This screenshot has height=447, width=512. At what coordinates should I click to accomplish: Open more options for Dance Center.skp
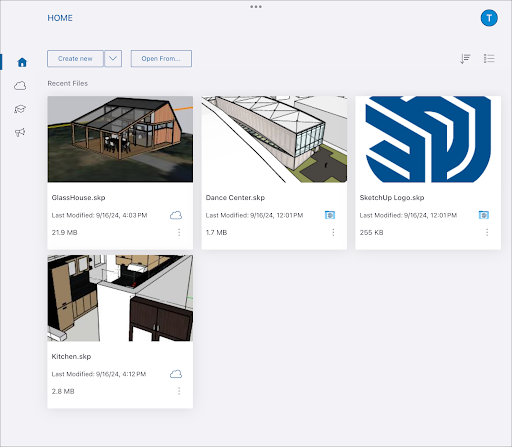pos(333,232)
